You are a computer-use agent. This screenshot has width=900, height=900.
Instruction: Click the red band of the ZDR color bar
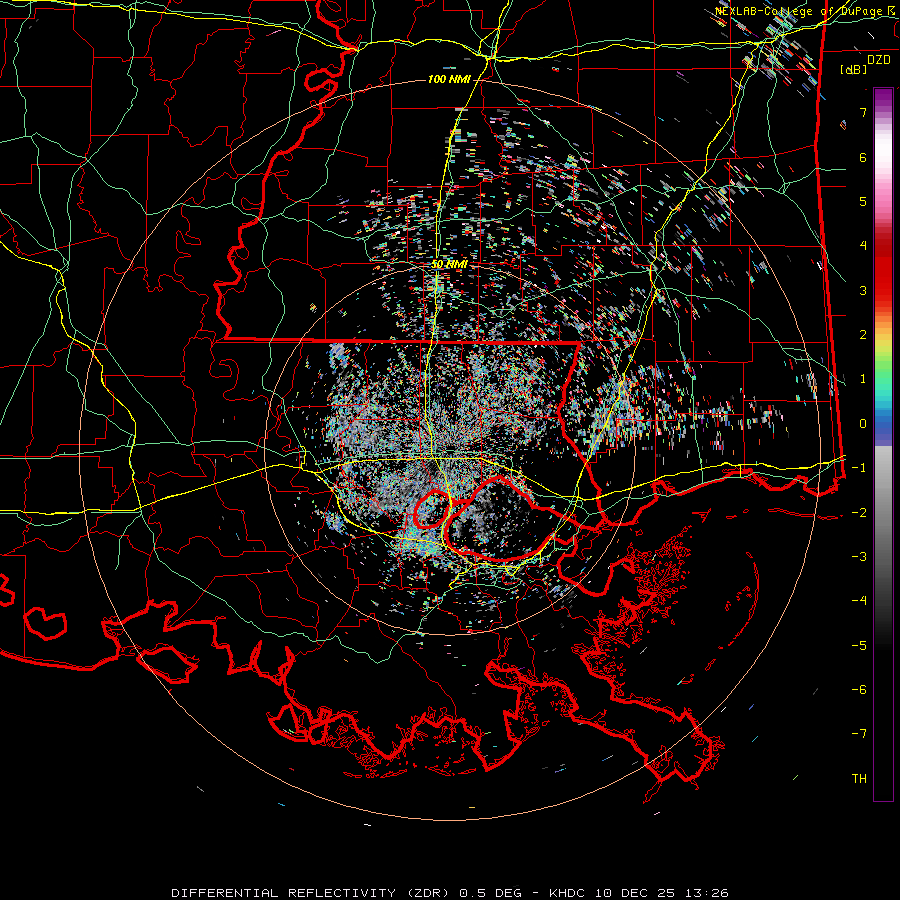tap(883, 270)
